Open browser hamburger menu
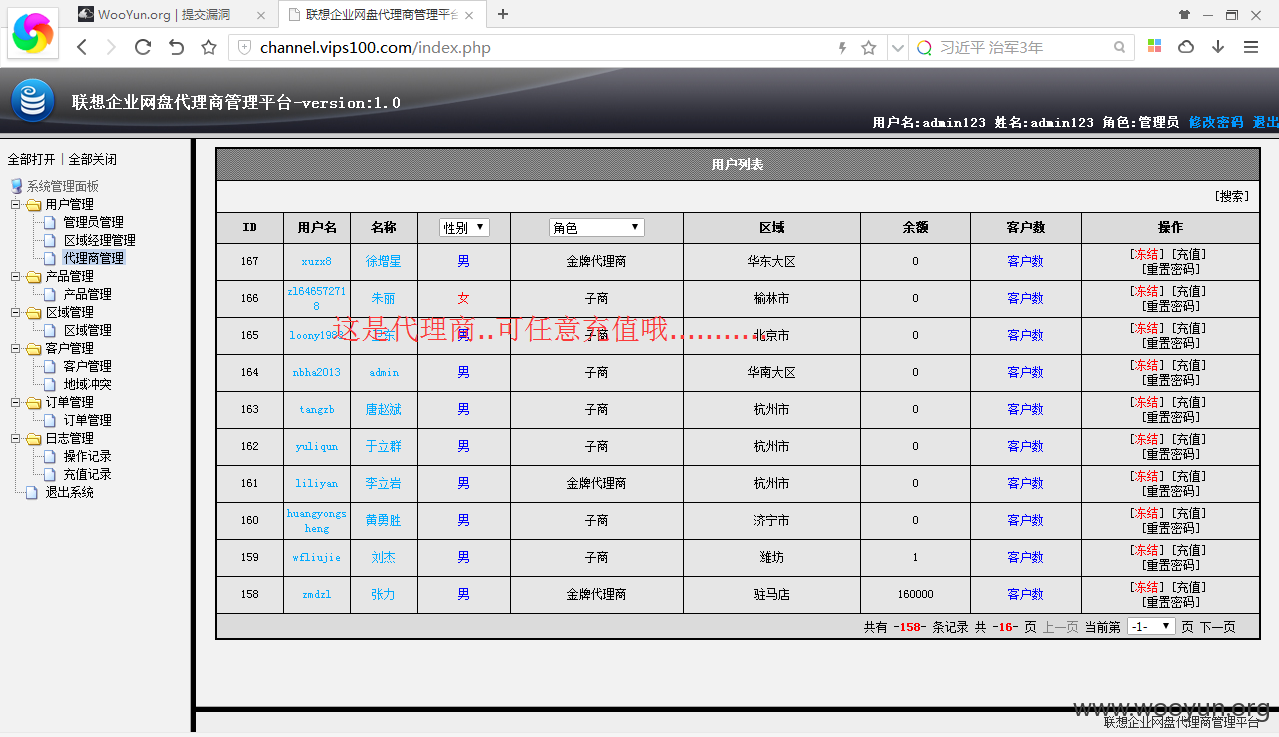 1251,47
